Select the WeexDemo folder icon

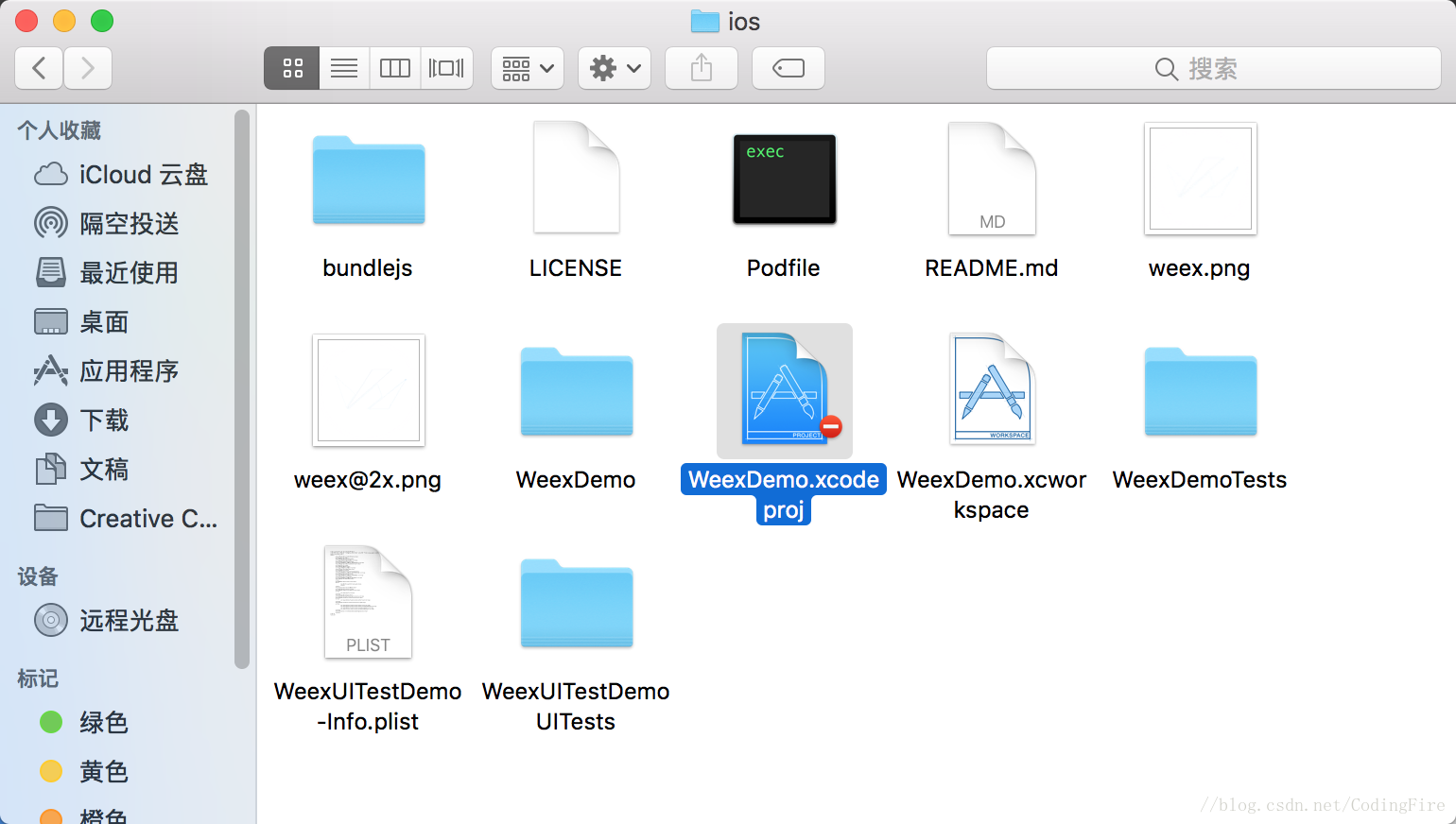(577, 391)
